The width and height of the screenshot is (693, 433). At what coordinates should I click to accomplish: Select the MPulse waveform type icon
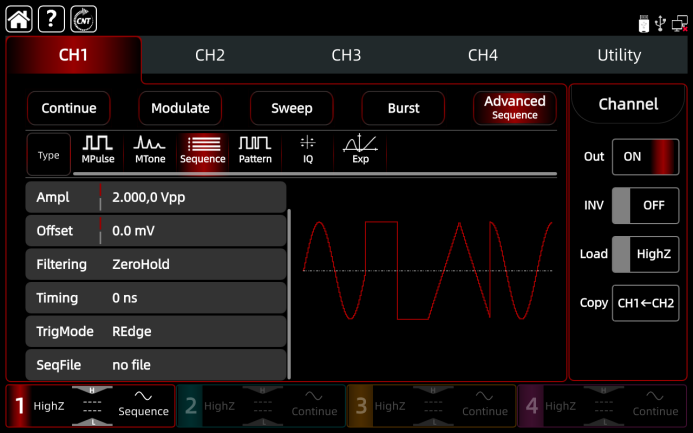coord(97,150)
